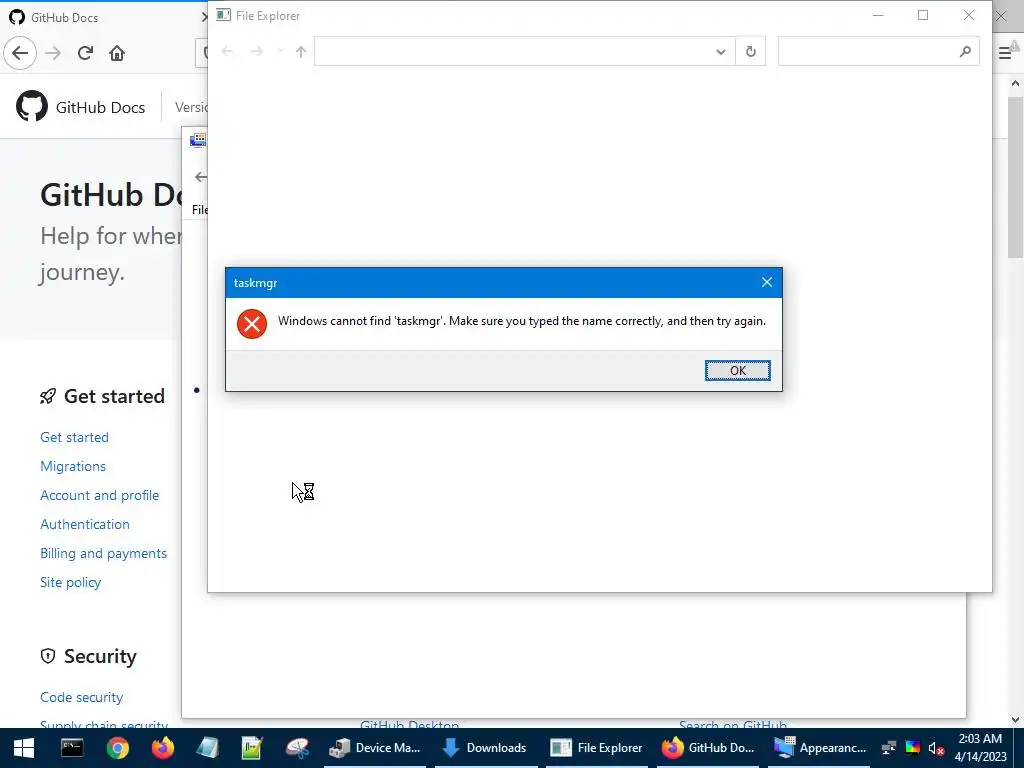
Task: Select the GitHub Docs browser tab
Action: (104, 17)
